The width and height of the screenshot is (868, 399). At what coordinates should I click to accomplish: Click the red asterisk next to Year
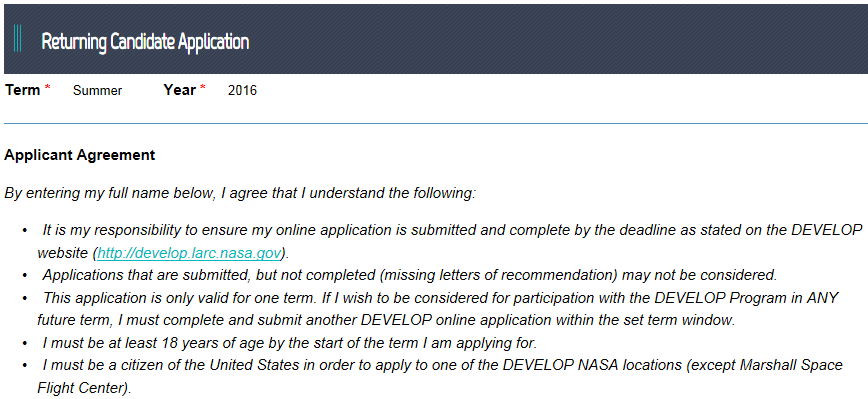click(203, 87)
